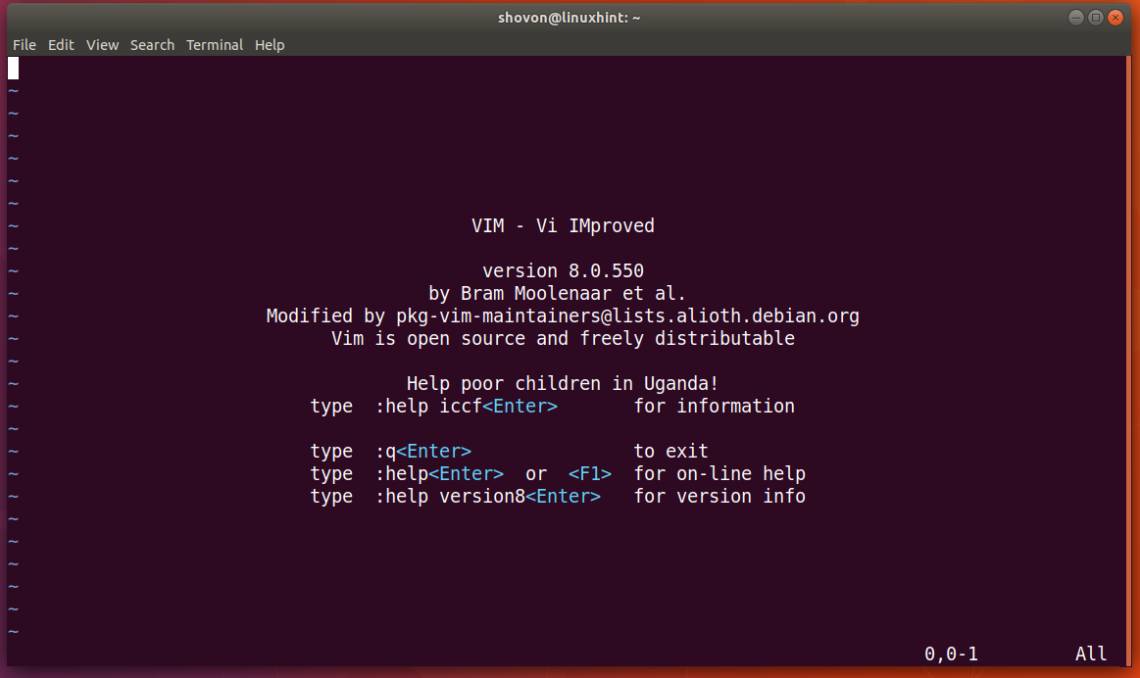Open the Help menu

(x=269, y=45)
